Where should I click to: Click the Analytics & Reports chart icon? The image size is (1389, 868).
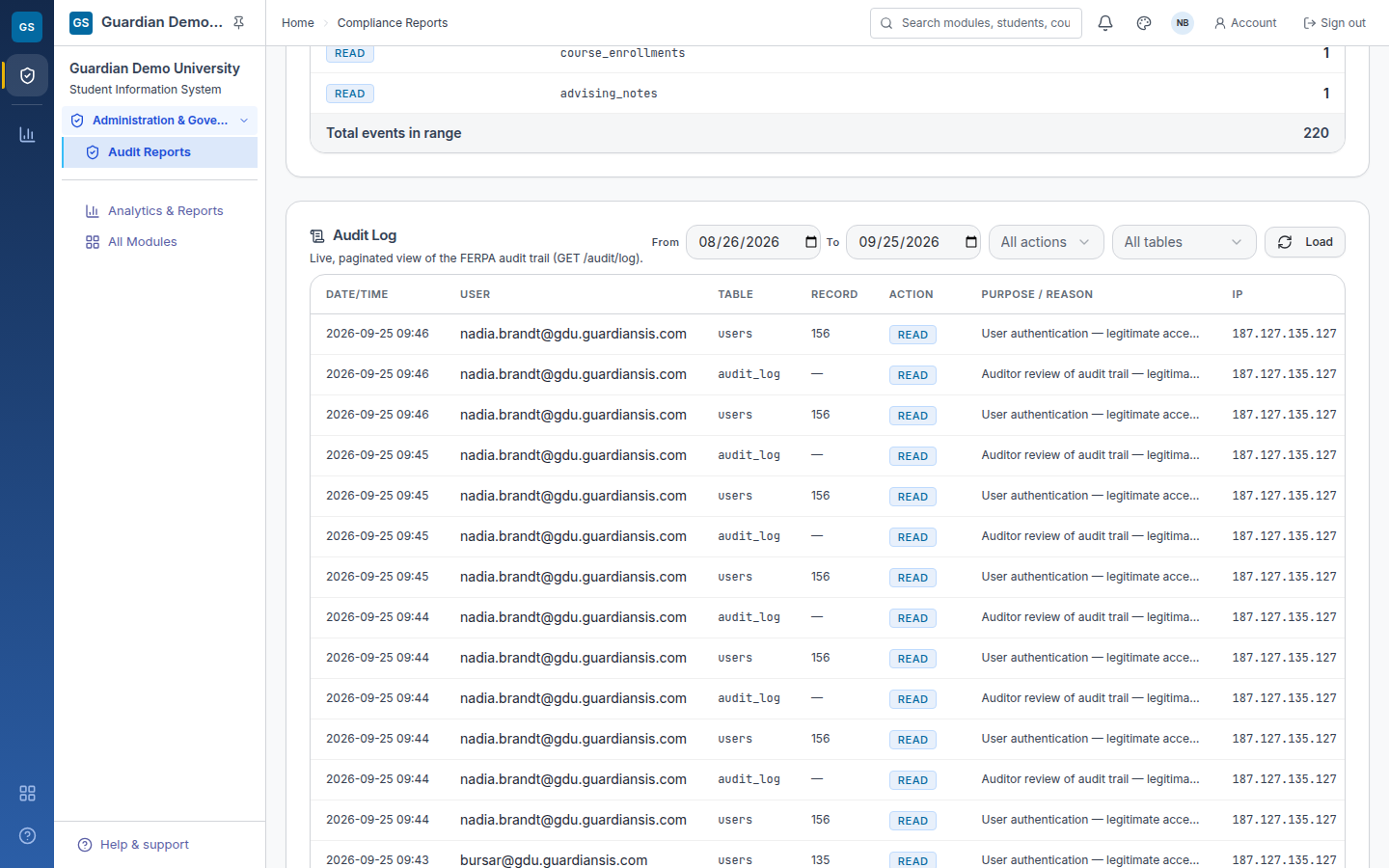tap(93, 211)
